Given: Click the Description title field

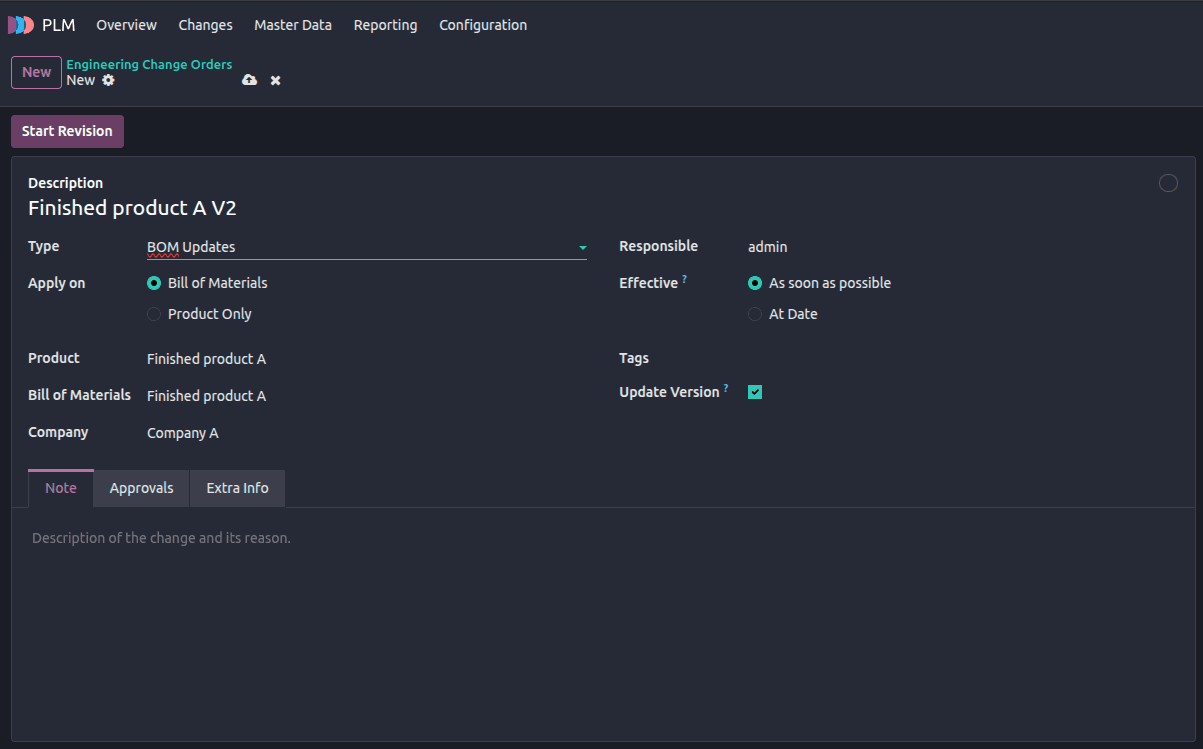Looking at the screenshot, I should pyautogui.click(x=588, y=208).
